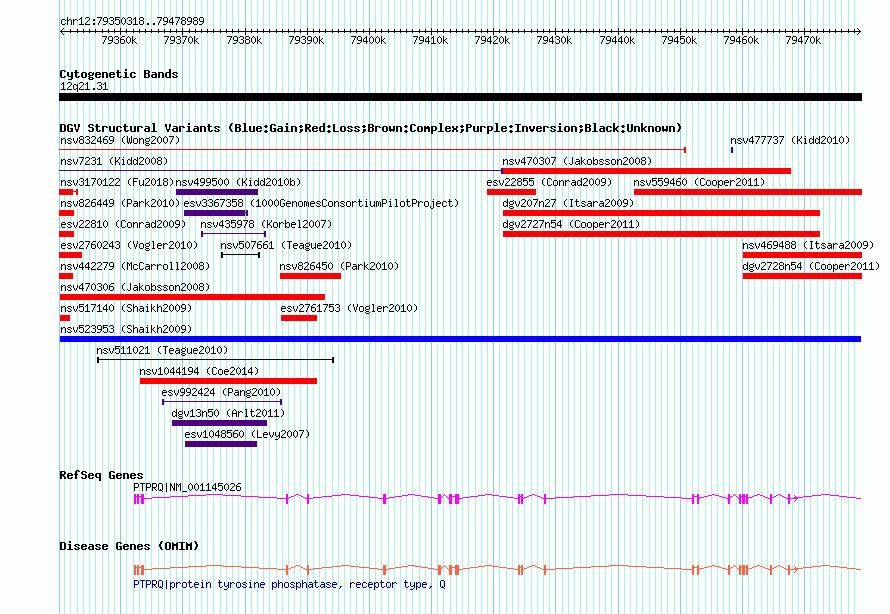Click the nsv507661 (Teague2010) label

pos(286,245)
